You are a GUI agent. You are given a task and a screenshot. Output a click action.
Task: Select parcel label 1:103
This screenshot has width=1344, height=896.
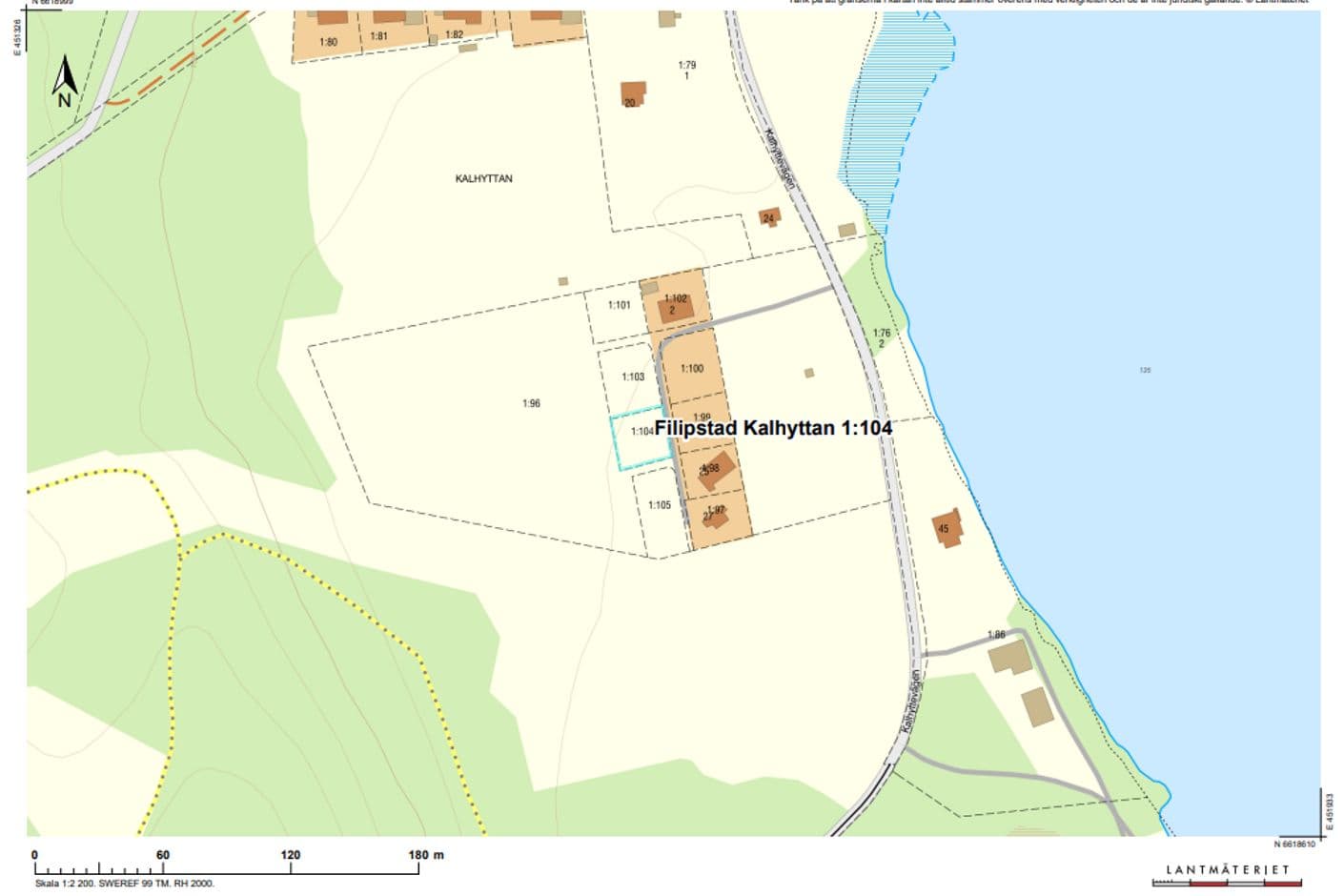tap(633, 377)
